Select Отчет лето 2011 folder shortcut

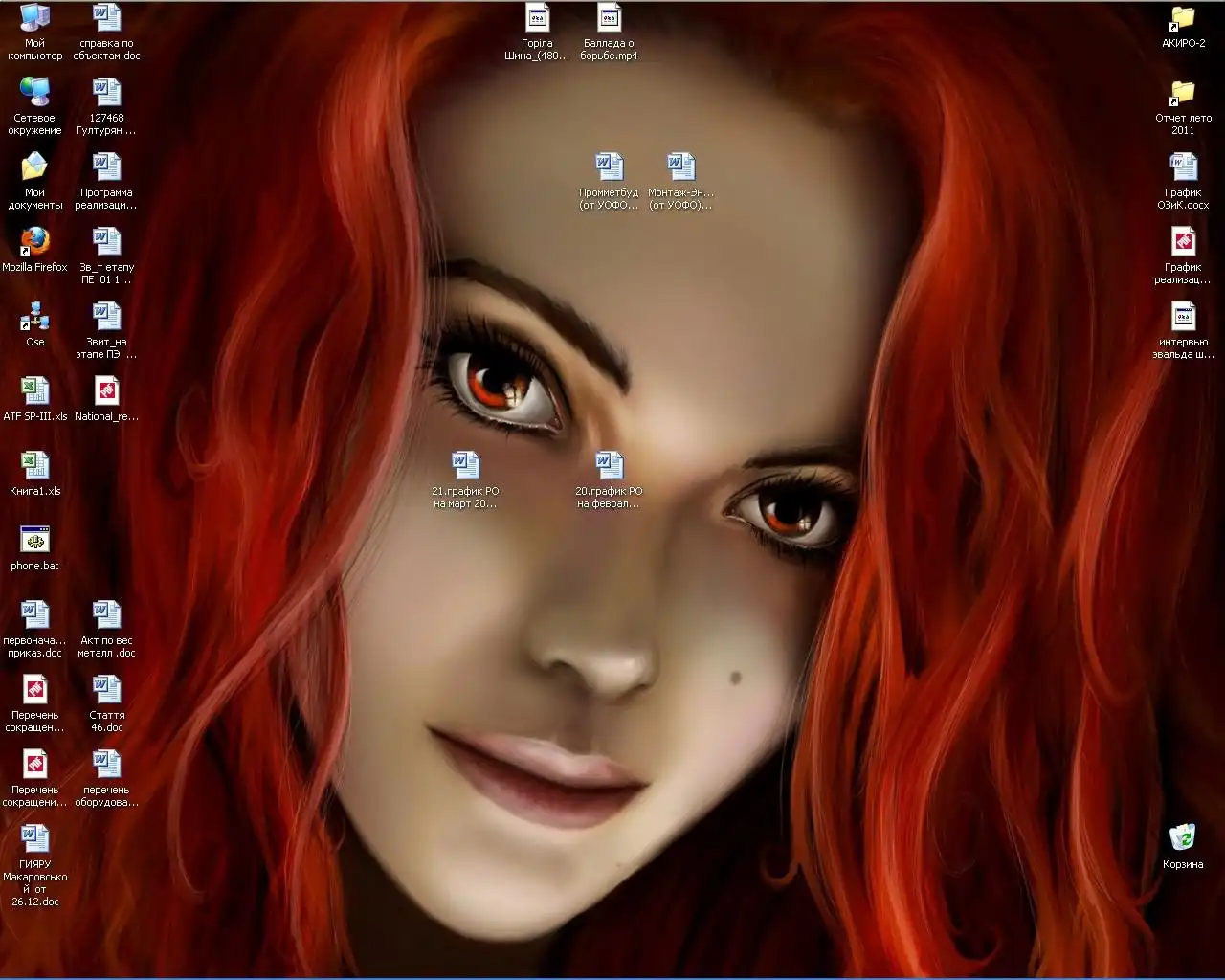(x=1183, y=106)
